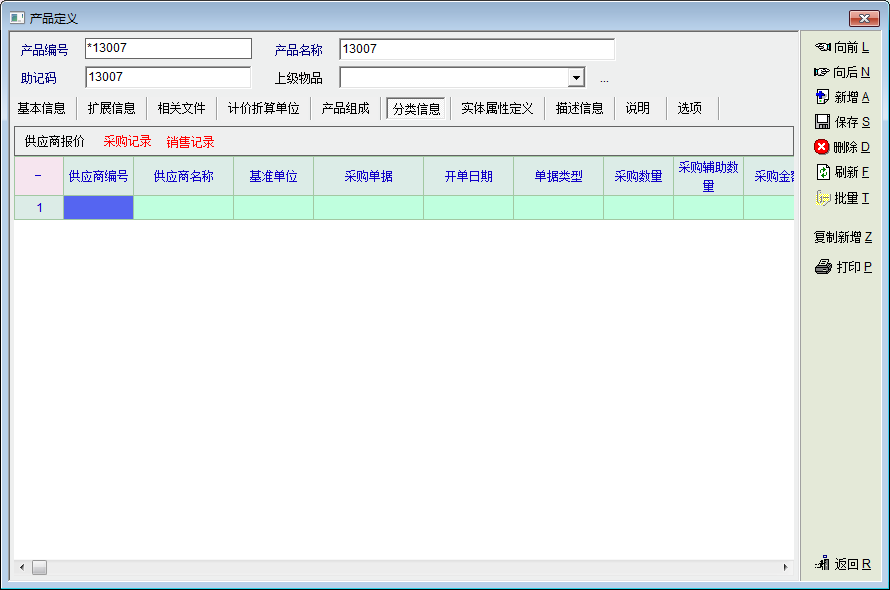Click the 保存 save disk icon
The height and width of the screenshot is (590, 890).
(x=822, y=122)
